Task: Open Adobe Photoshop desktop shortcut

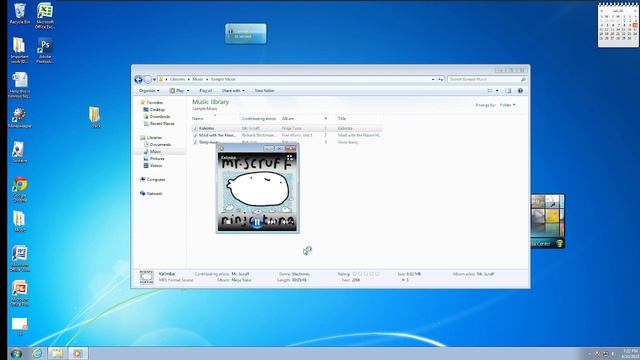Action: pyautogui.click(x=45, y=51)
